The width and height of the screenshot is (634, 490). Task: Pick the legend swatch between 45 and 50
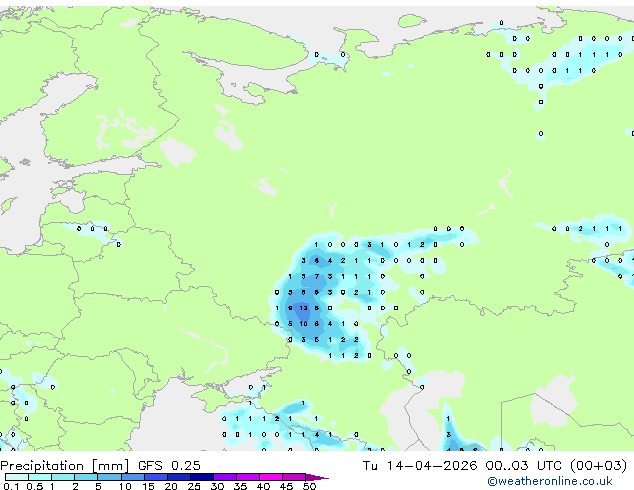point(294,477)
